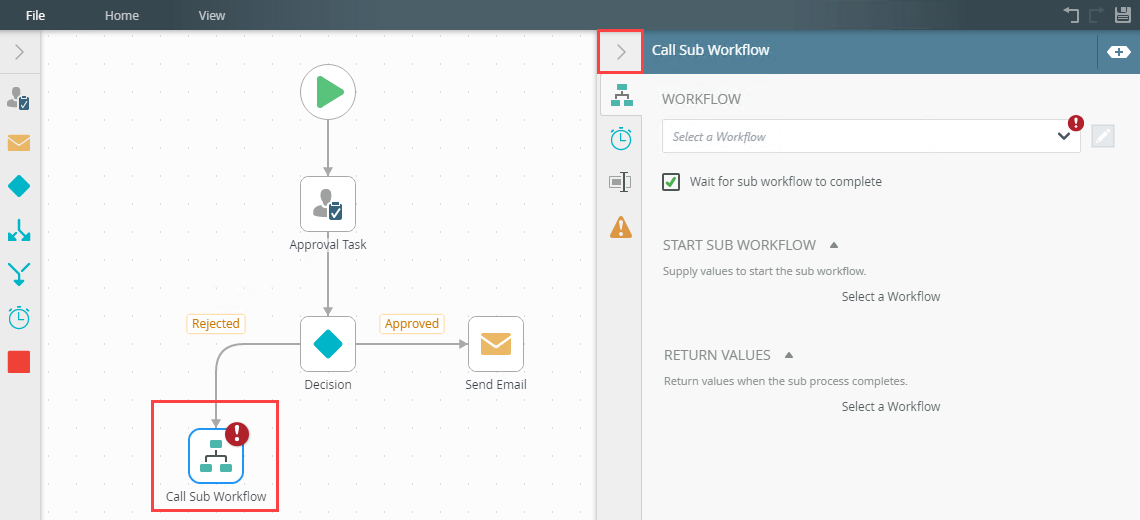
Task: Click the green Start node on canvas
Action: pyautogui.click(x=328, y=92)
